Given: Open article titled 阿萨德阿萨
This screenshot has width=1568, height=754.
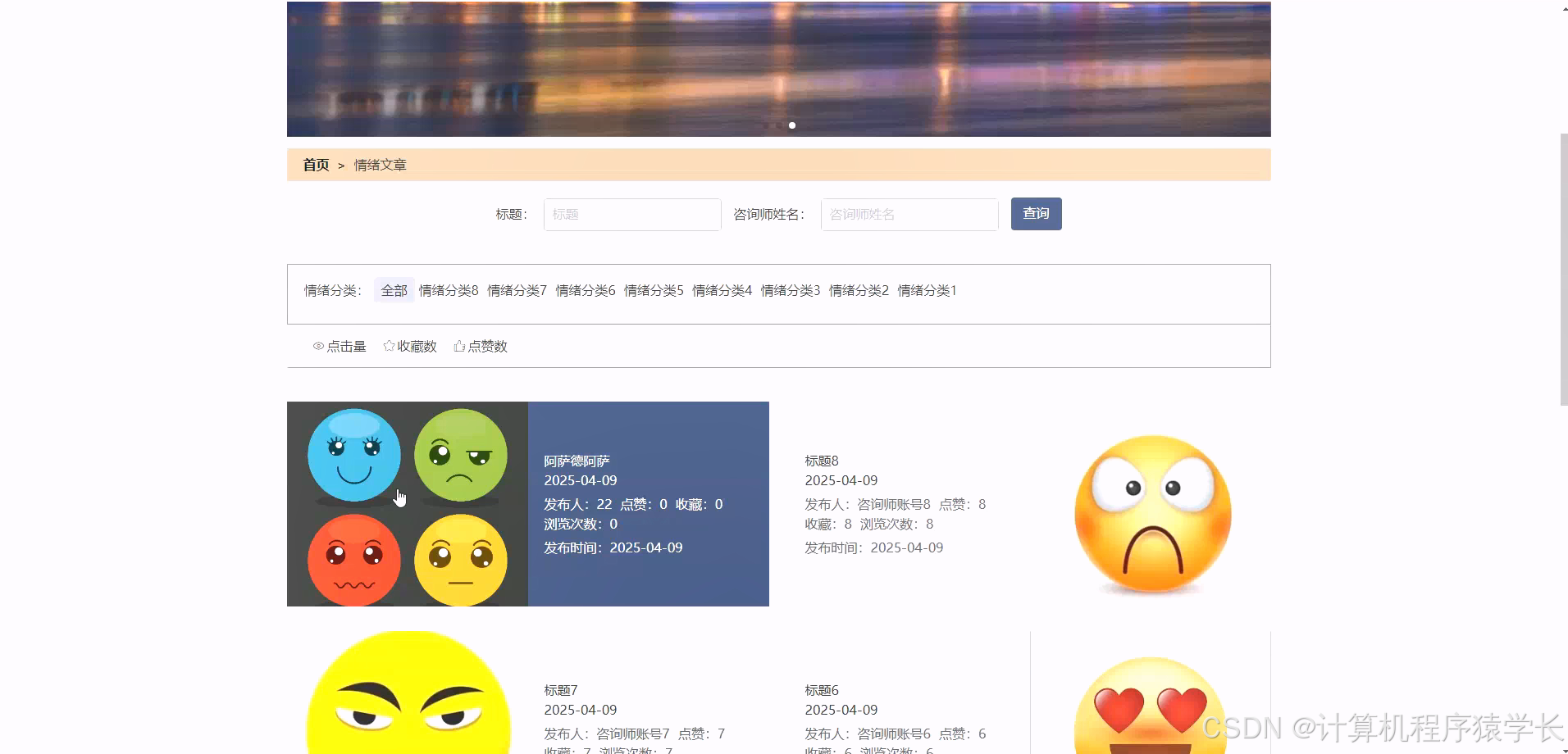Looking at the screenshot, I should 577,461.
